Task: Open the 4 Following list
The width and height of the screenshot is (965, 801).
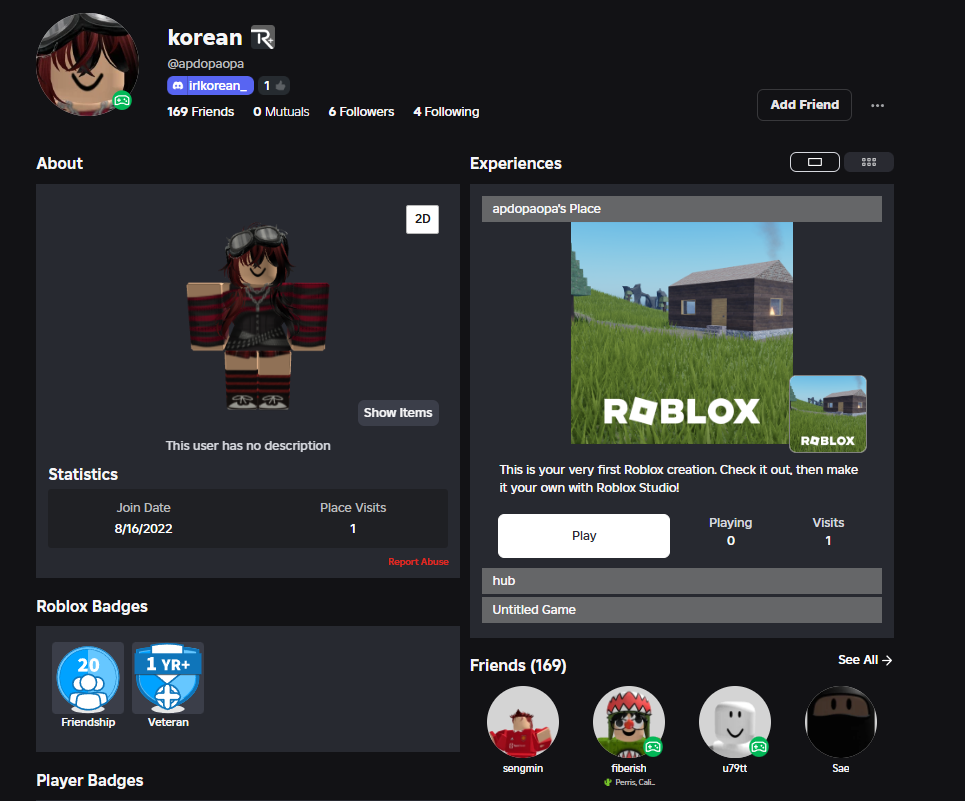Action: click(x=446, y=111)
